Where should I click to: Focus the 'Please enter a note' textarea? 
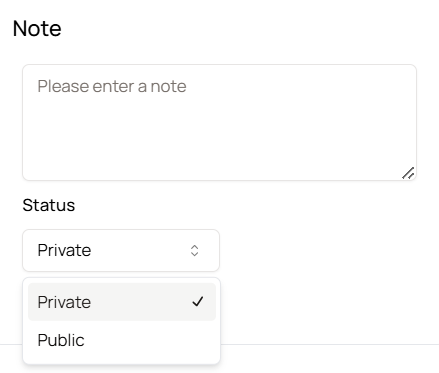tap(219, 122)
